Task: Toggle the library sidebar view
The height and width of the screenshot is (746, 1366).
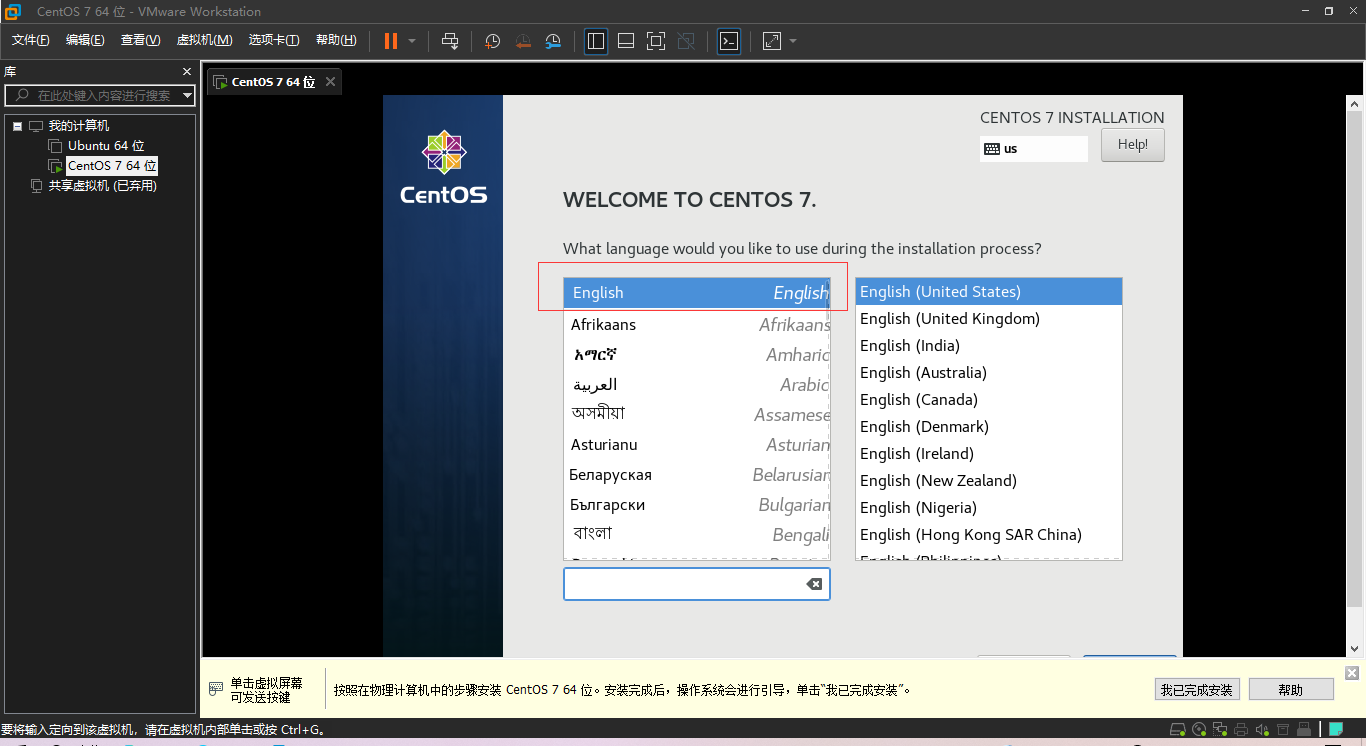Action: pos(596,41)
